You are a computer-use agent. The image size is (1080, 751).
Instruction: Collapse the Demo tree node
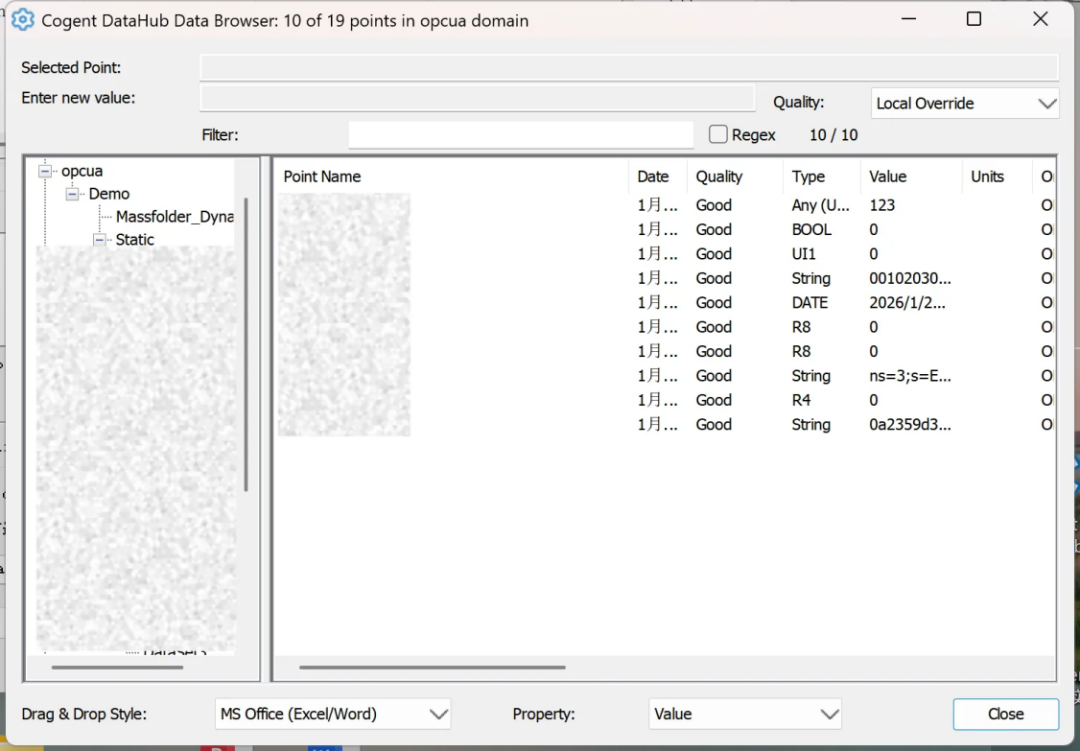(72, 194)
